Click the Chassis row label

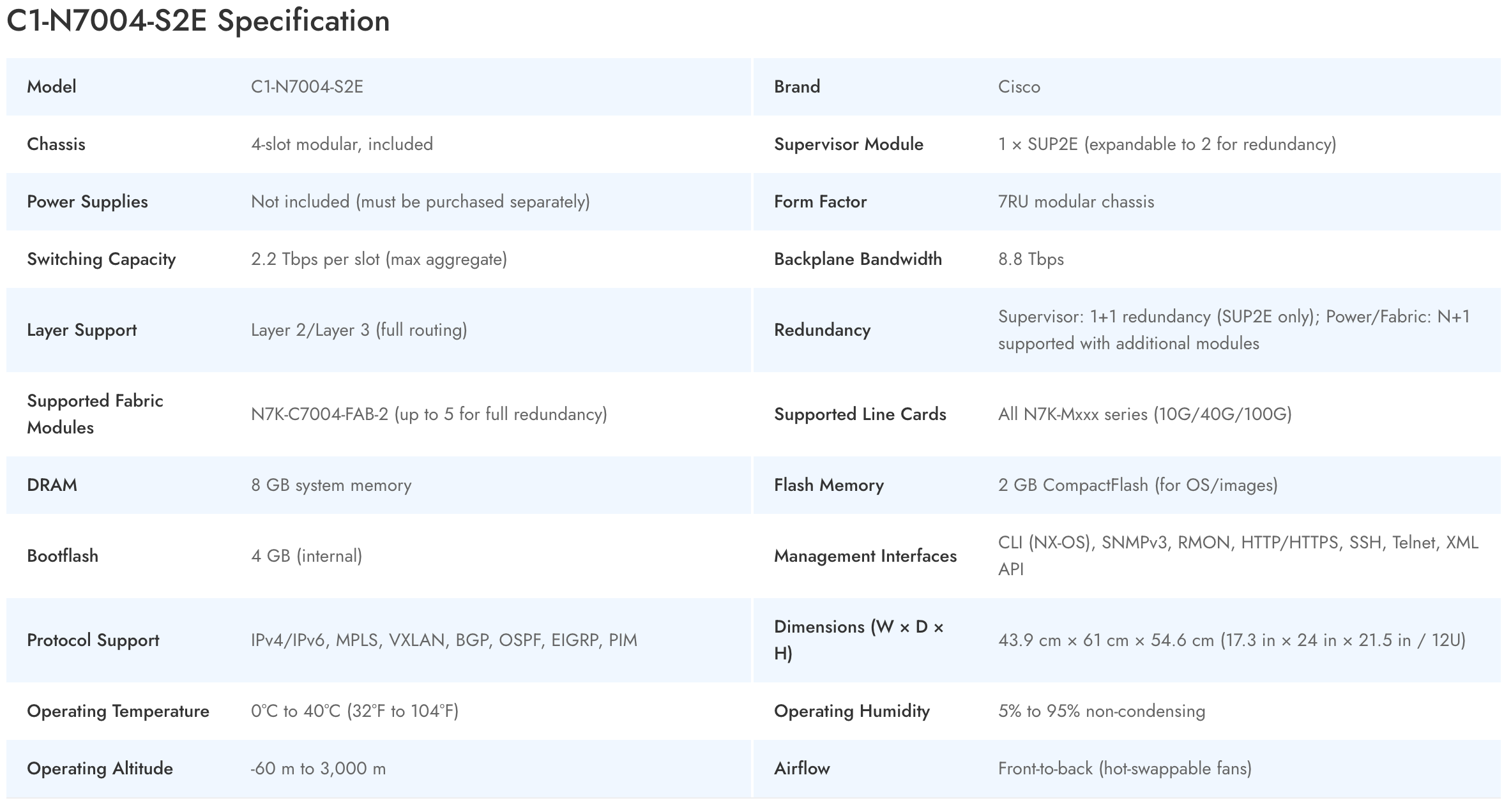(56, 144)
